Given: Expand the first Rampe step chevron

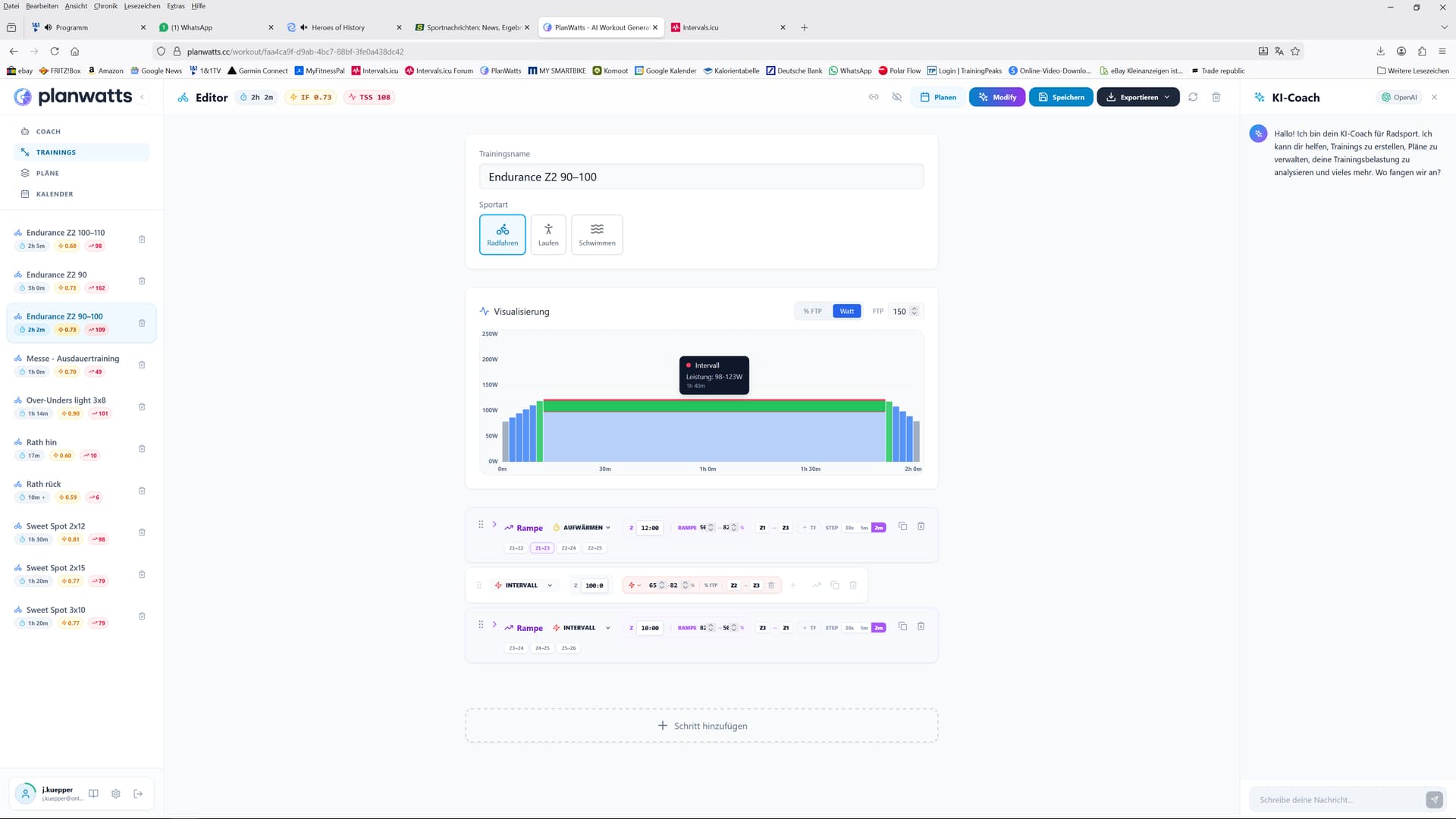Looking at the screenshot, I should (x=494, y=525).
